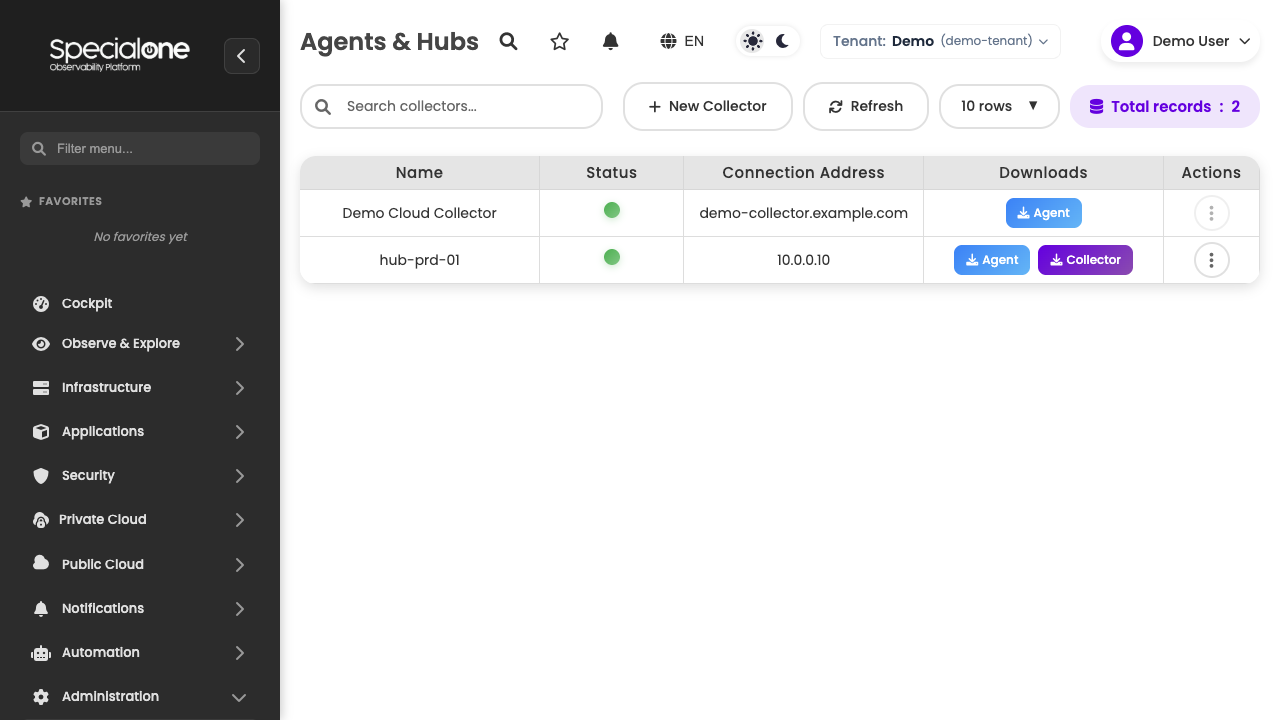Open Cockpit in the sidebar
This screenshot has width=1280, height=720.
[x=140, y=303]
